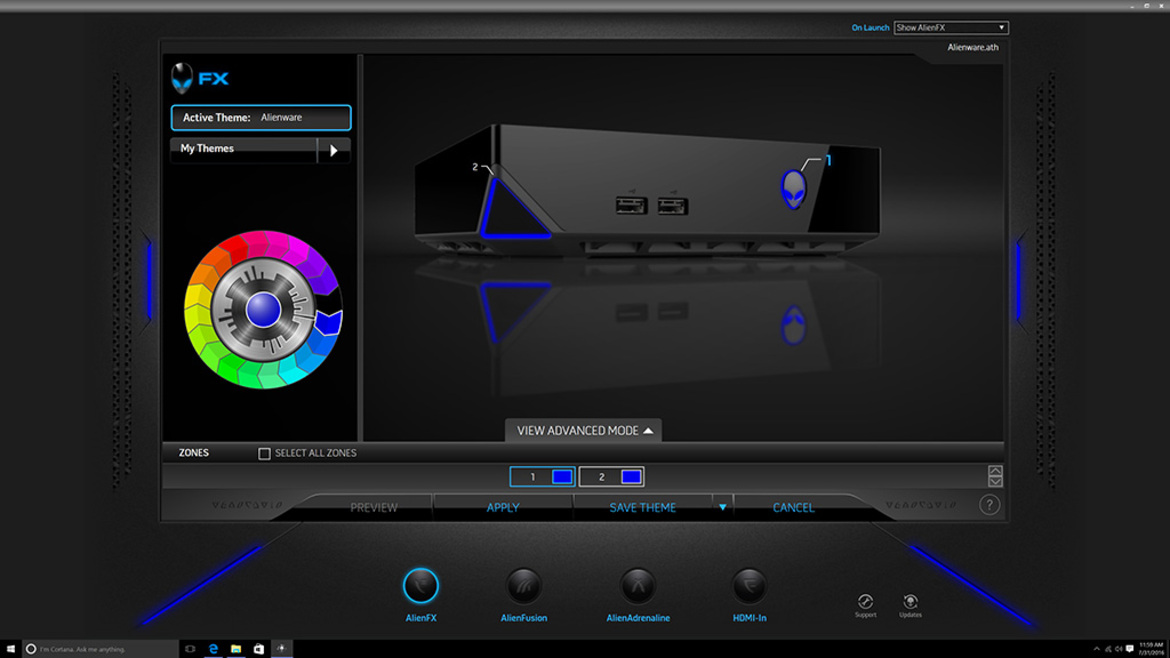Open the Save Theme dropdown arrow
This screenshot has width=1170, height=658.
[x=722, y=507]
